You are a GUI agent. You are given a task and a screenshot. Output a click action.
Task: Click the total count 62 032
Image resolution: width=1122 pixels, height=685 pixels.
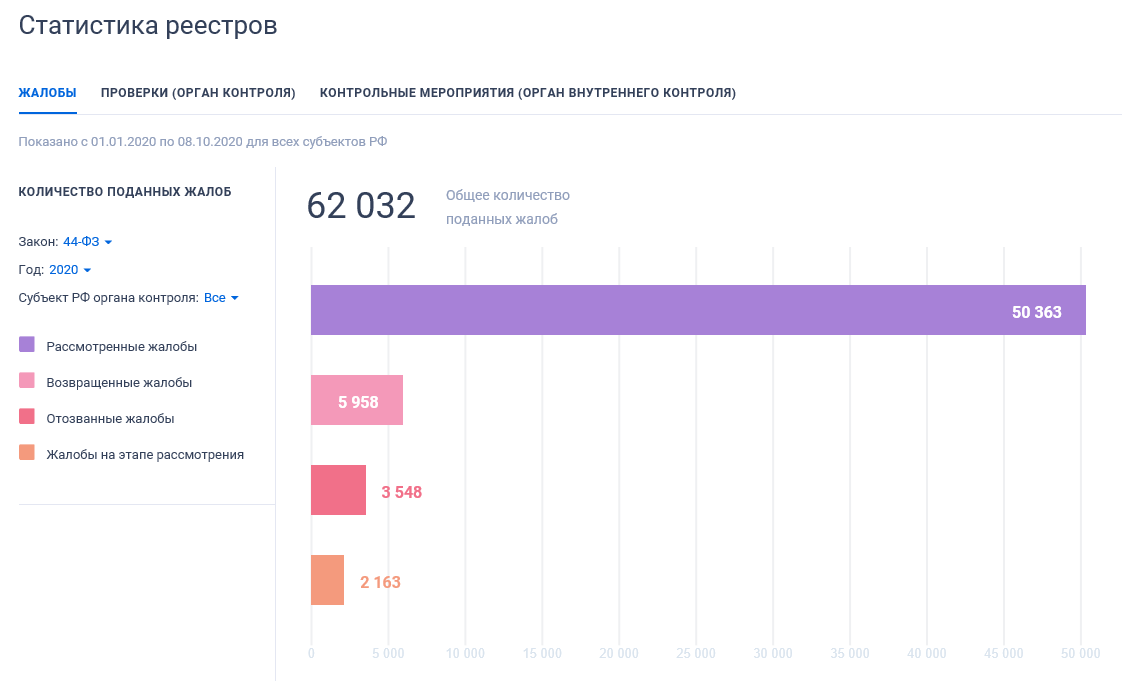click(361, 206)
